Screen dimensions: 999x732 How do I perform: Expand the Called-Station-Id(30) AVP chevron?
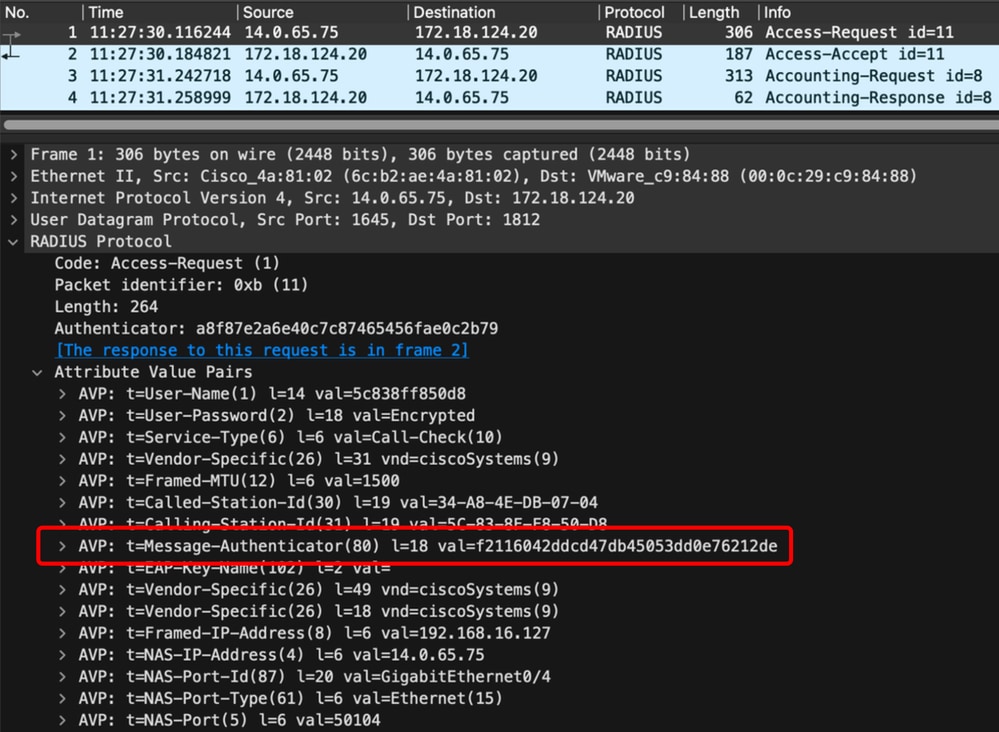click(62, 503)
